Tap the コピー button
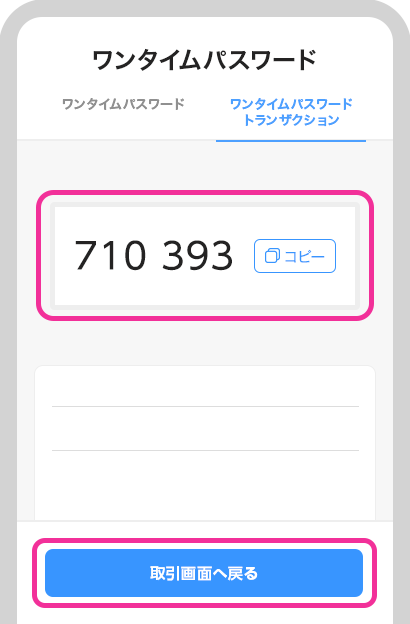 (295, 256)
